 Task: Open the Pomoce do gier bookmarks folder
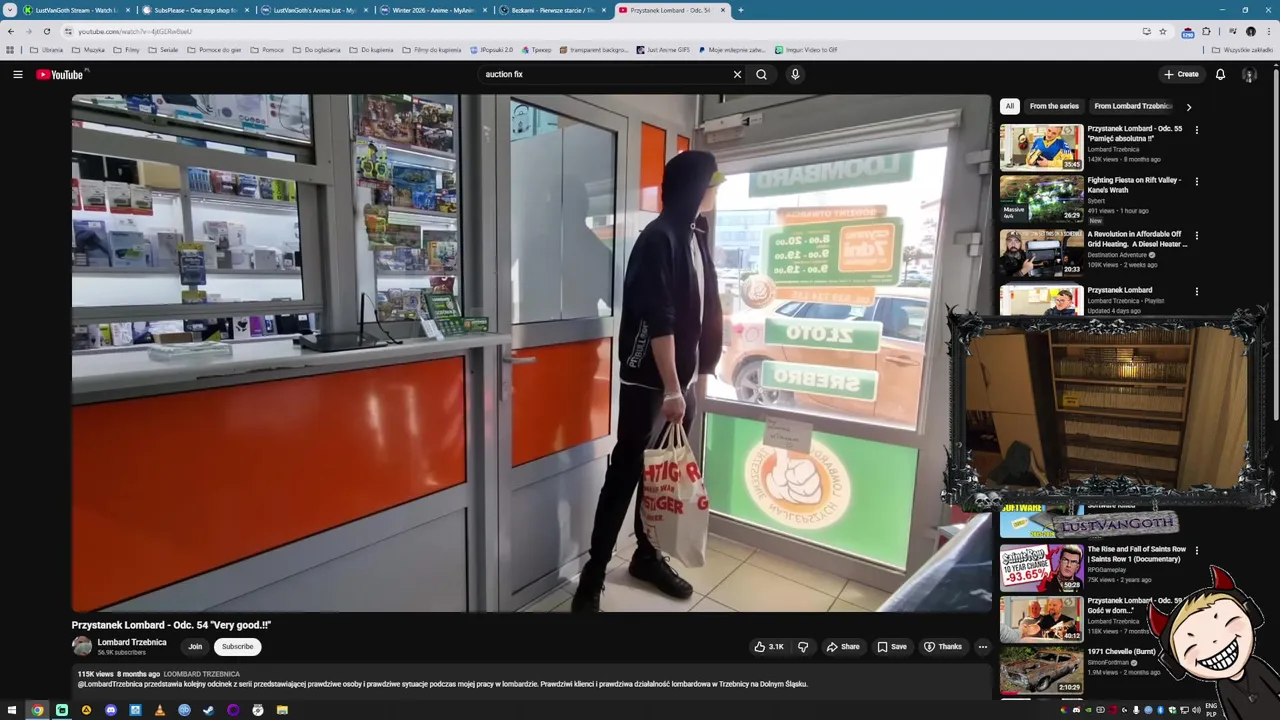[214, 49]
